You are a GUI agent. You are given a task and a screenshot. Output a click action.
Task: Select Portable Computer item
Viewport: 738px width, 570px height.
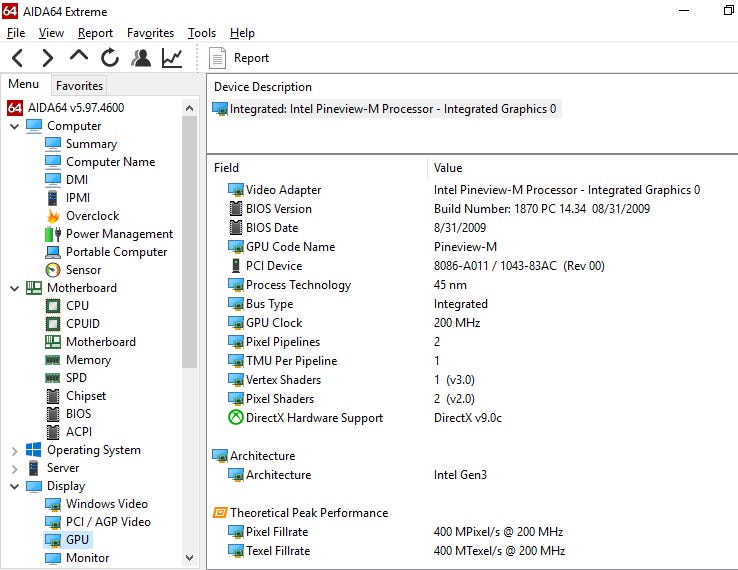(x=106, y=252)
